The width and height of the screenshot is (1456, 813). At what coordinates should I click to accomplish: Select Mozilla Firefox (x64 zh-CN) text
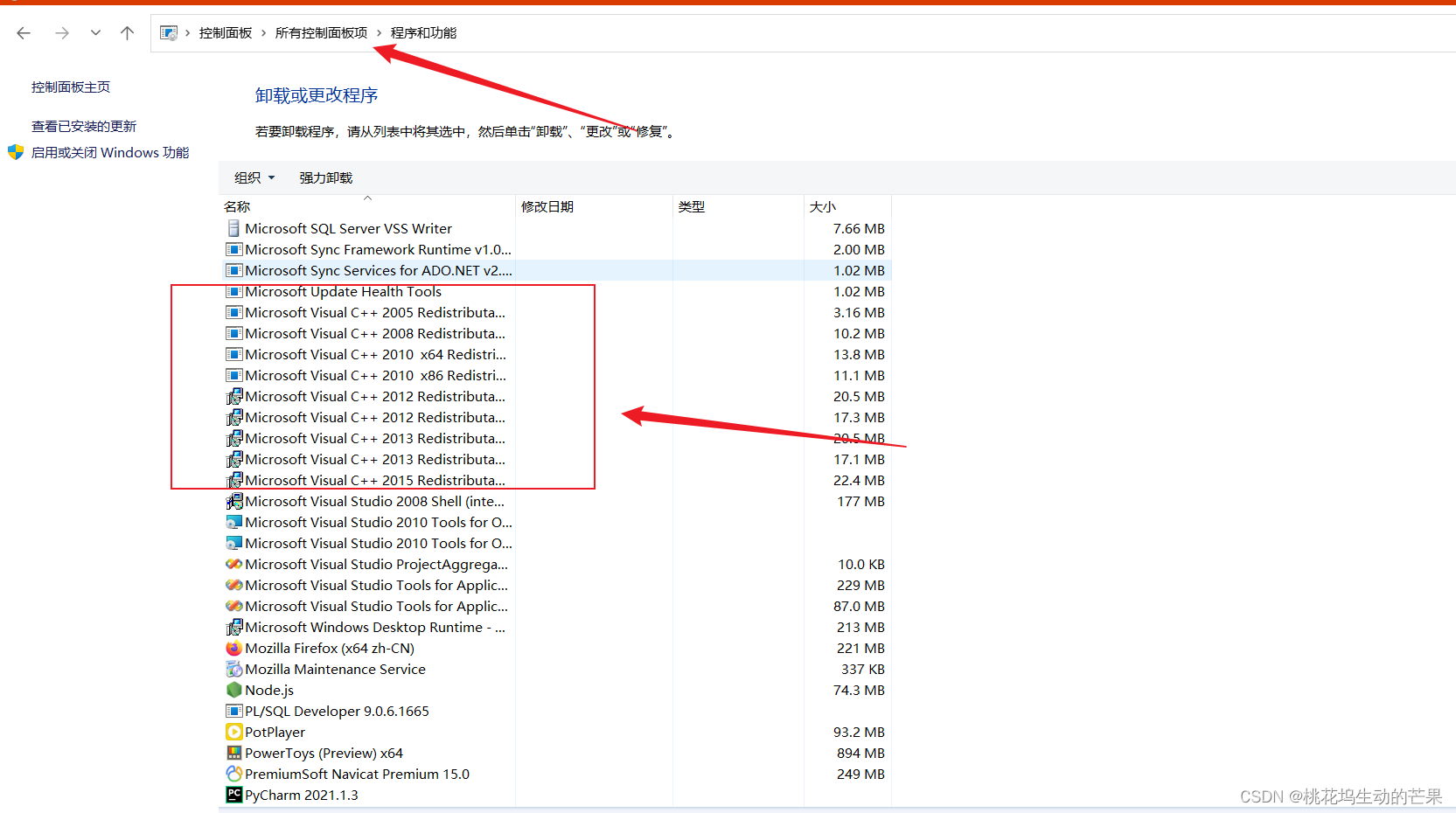point(330,648)
